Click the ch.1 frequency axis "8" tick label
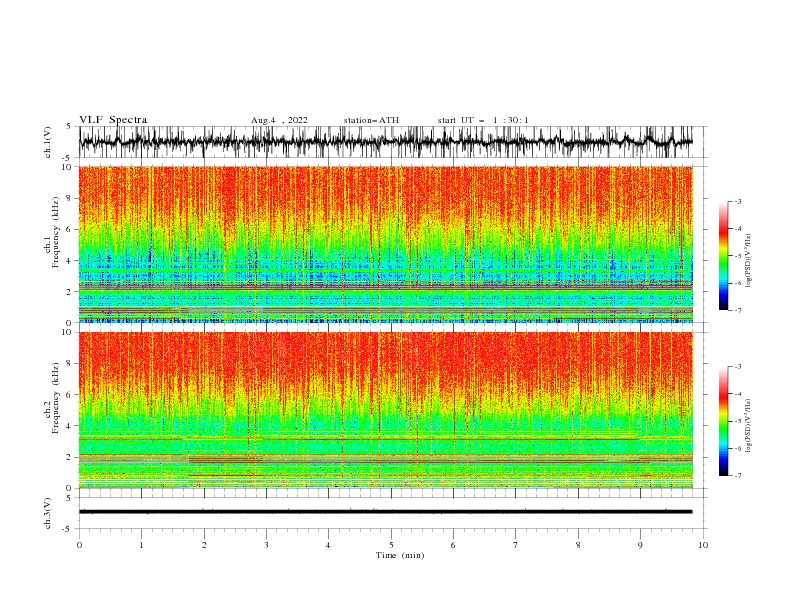Image resolution: width=792 pixels, height=612 pixels. click(x=70, y=198)
